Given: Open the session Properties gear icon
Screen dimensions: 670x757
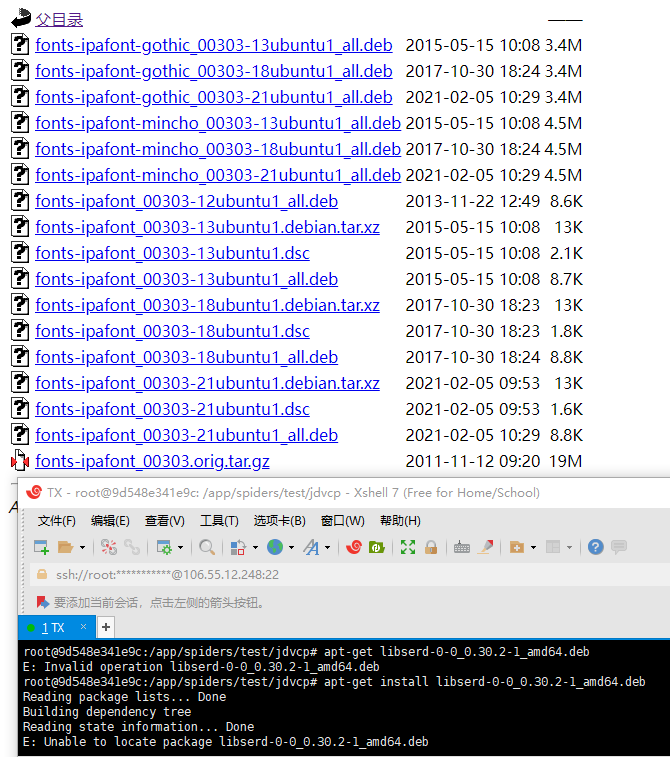Looking at the screenshot, I should [164, 547].
